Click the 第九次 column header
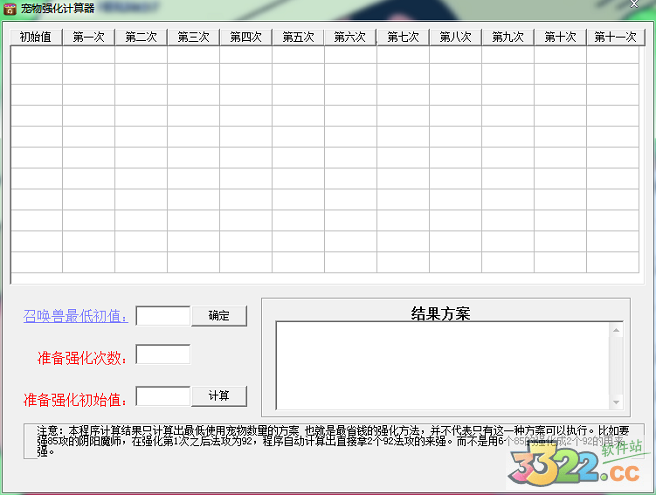The image size is (656, 495). (x=507, y=37)
